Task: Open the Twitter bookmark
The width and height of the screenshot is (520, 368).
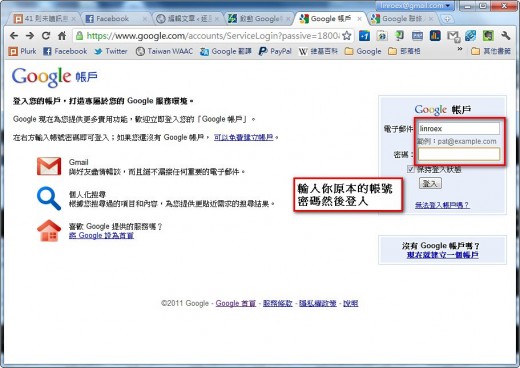Action: click(111, 51)
